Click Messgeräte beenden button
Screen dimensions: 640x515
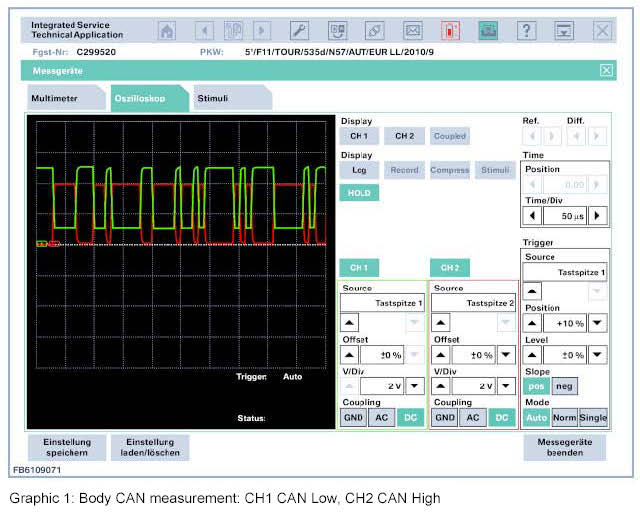(566, 447)
